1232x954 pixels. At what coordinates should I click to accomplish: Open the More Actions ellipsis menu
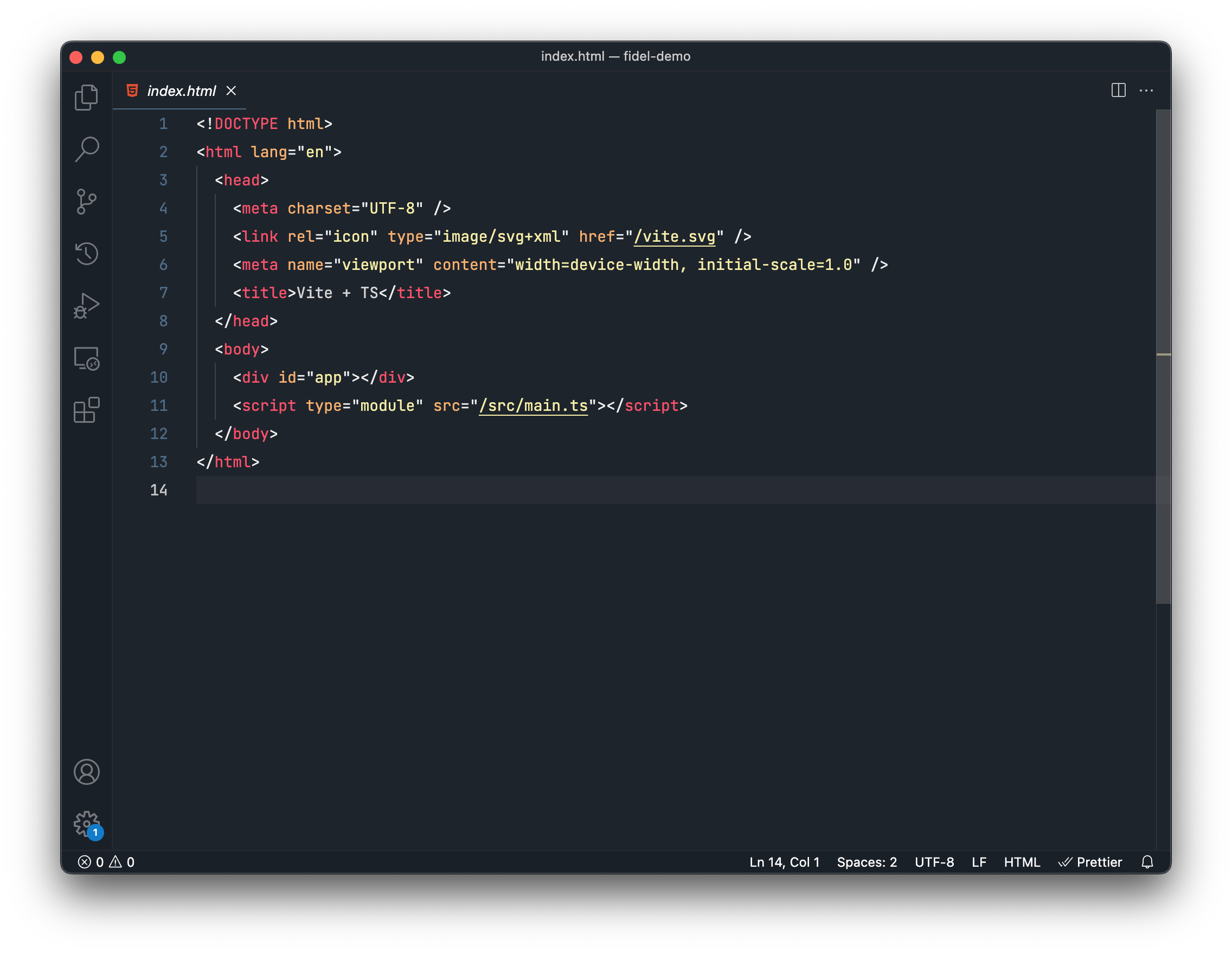coord(1146,90)
